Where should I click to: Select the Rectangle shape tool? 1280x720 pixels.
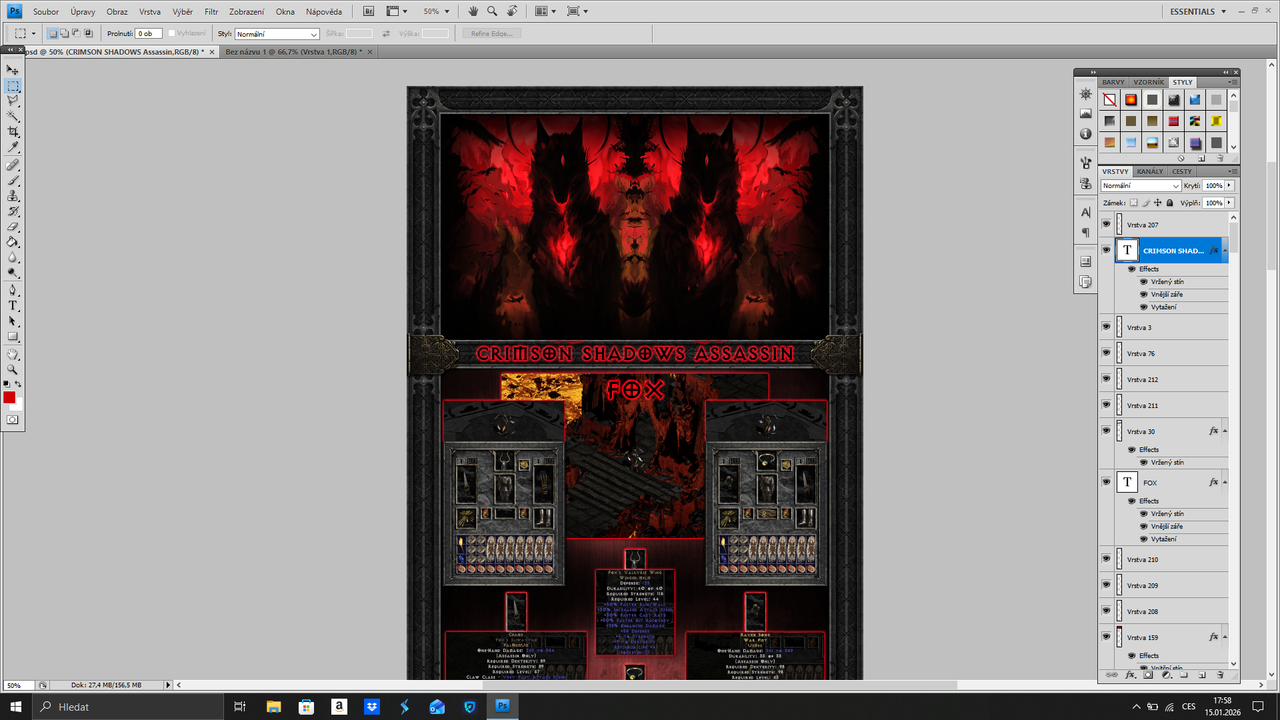[13, 336]
